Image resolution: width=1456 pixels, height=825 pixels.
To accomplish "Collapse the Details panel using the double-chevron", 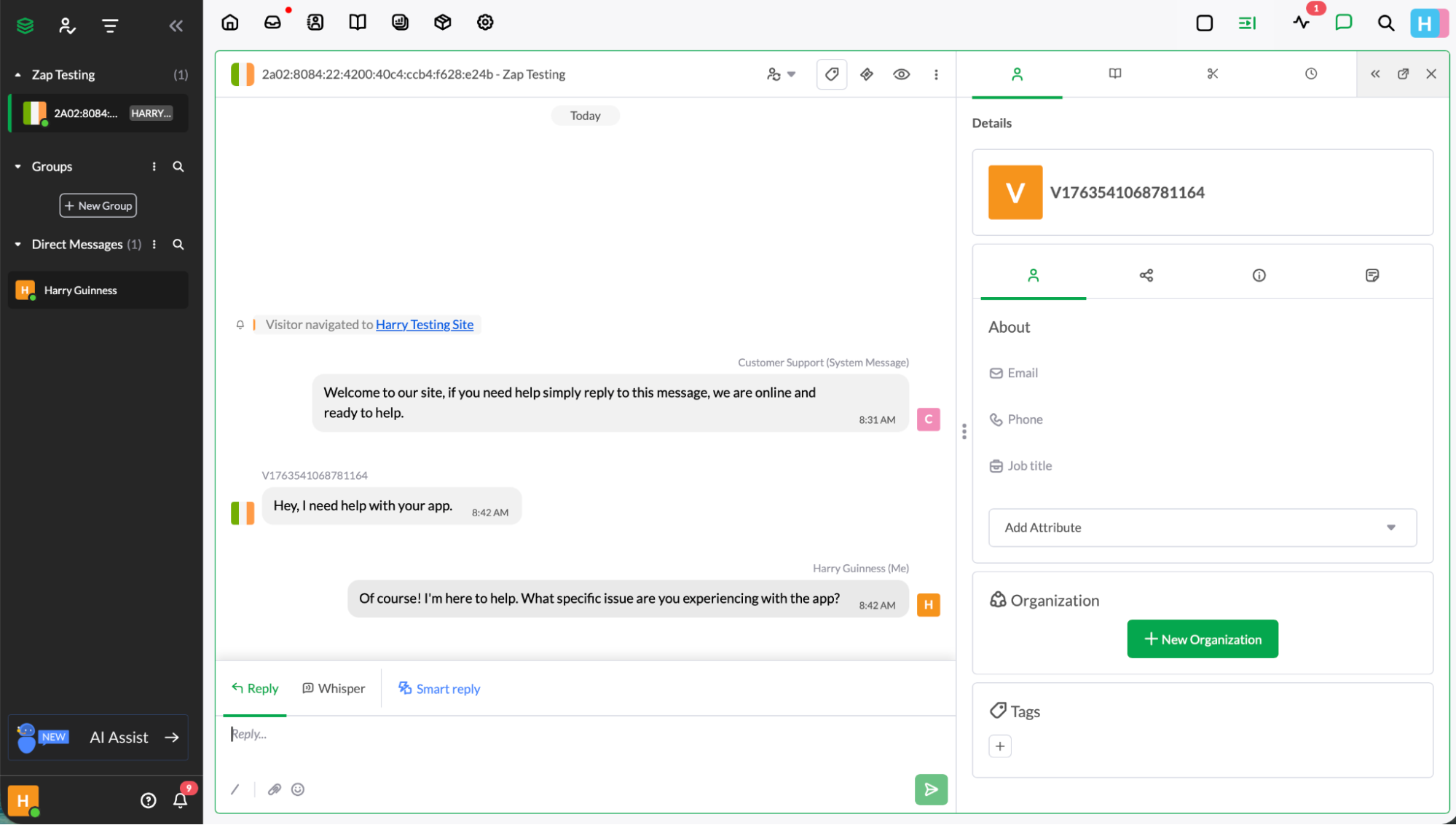I will pyautogui.click(x=1375, y=74).
